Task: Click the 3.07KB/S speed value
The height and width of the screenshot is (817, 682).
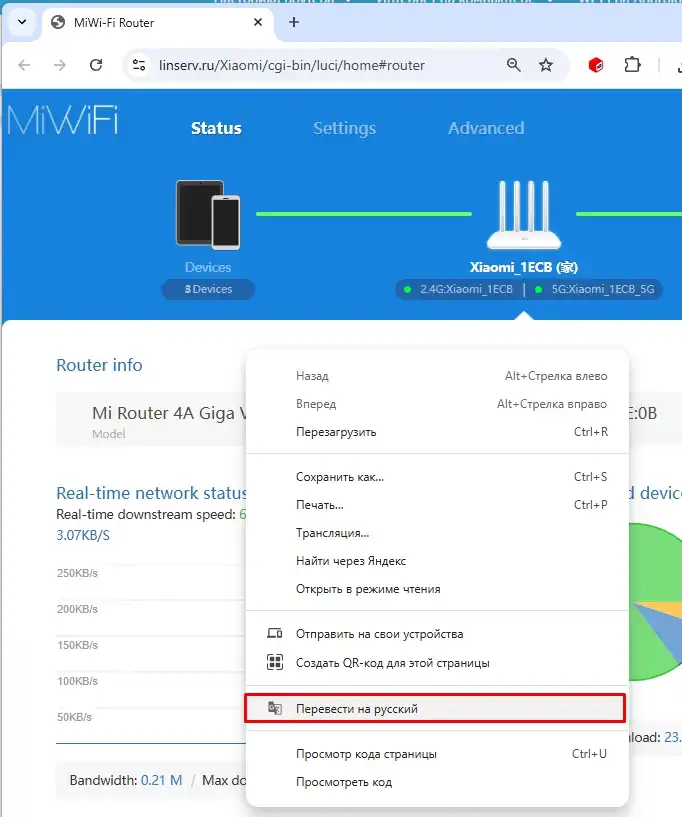Action: point(83,535)
